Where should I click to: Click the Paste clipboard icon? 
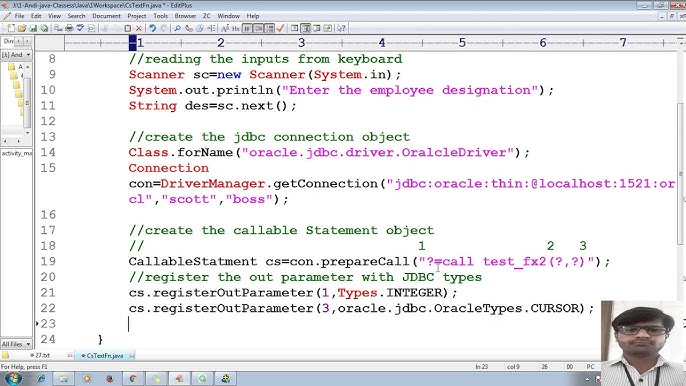point(127,28)
